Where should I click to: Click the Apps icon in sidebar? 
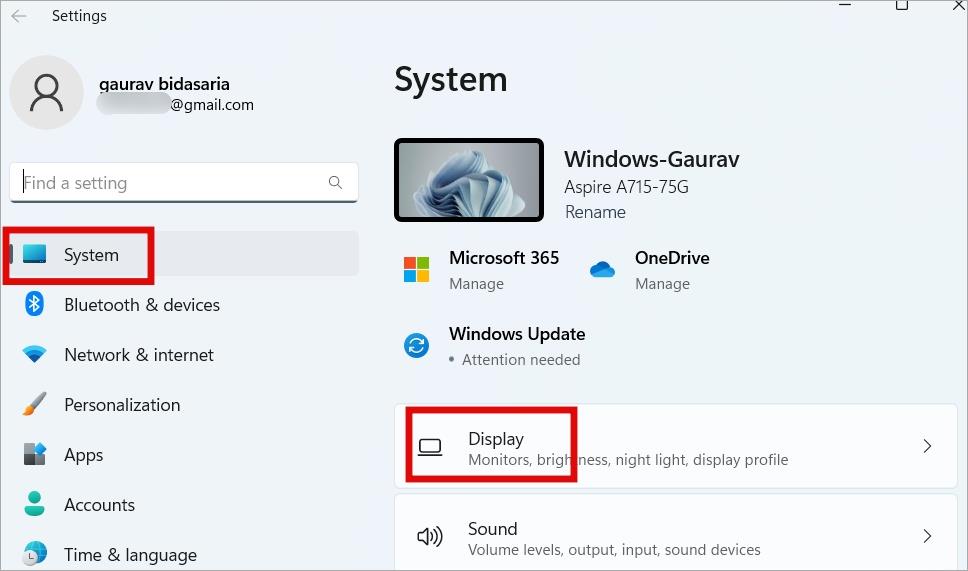pyautogui.click(x=35, y=454)
